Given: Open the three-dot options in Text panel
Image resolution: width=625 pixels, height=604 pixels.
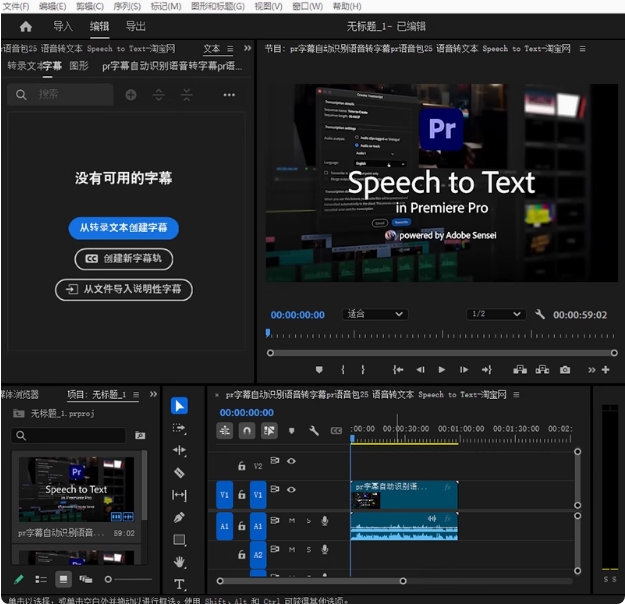Looking at the screenshot, I should 229,95.
